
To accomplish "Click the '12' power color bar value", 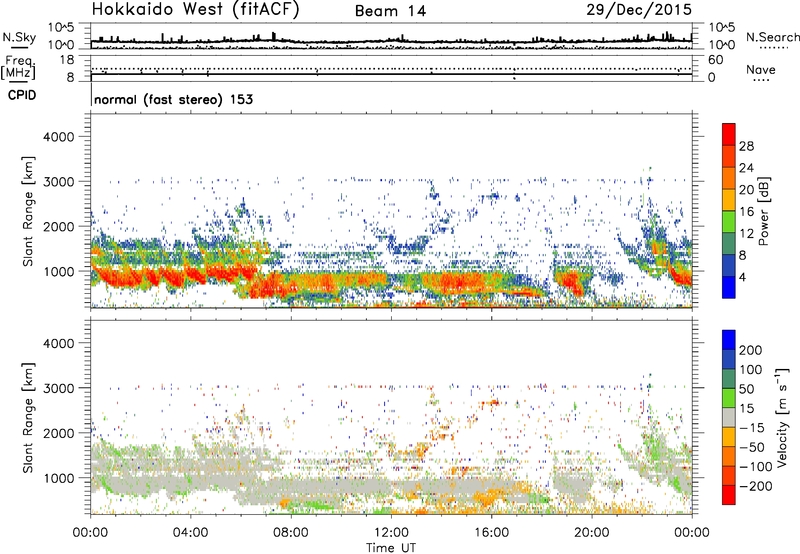I will (x=746, y=234).
